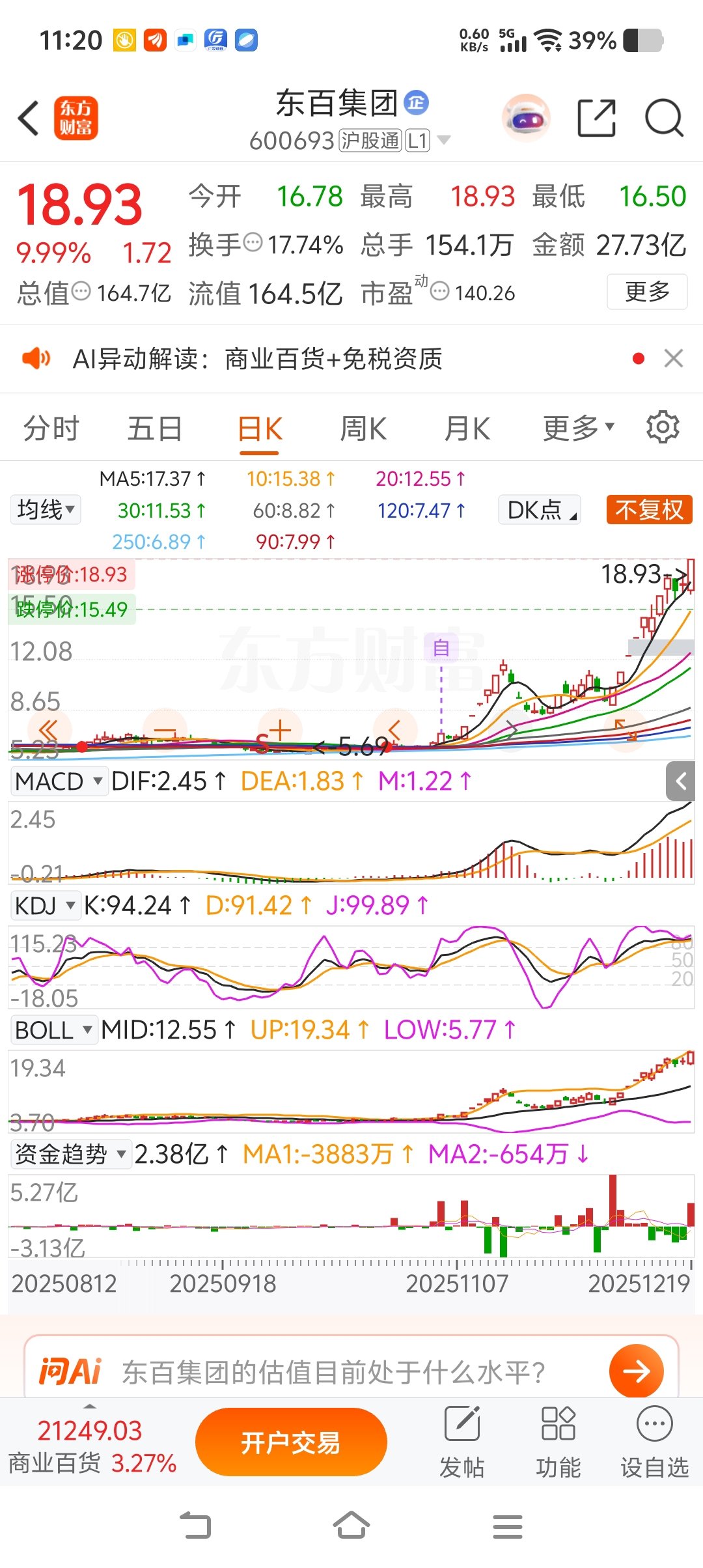Switch to 月K tab
The image size is (703, 1568).
(x=467, y=428)
